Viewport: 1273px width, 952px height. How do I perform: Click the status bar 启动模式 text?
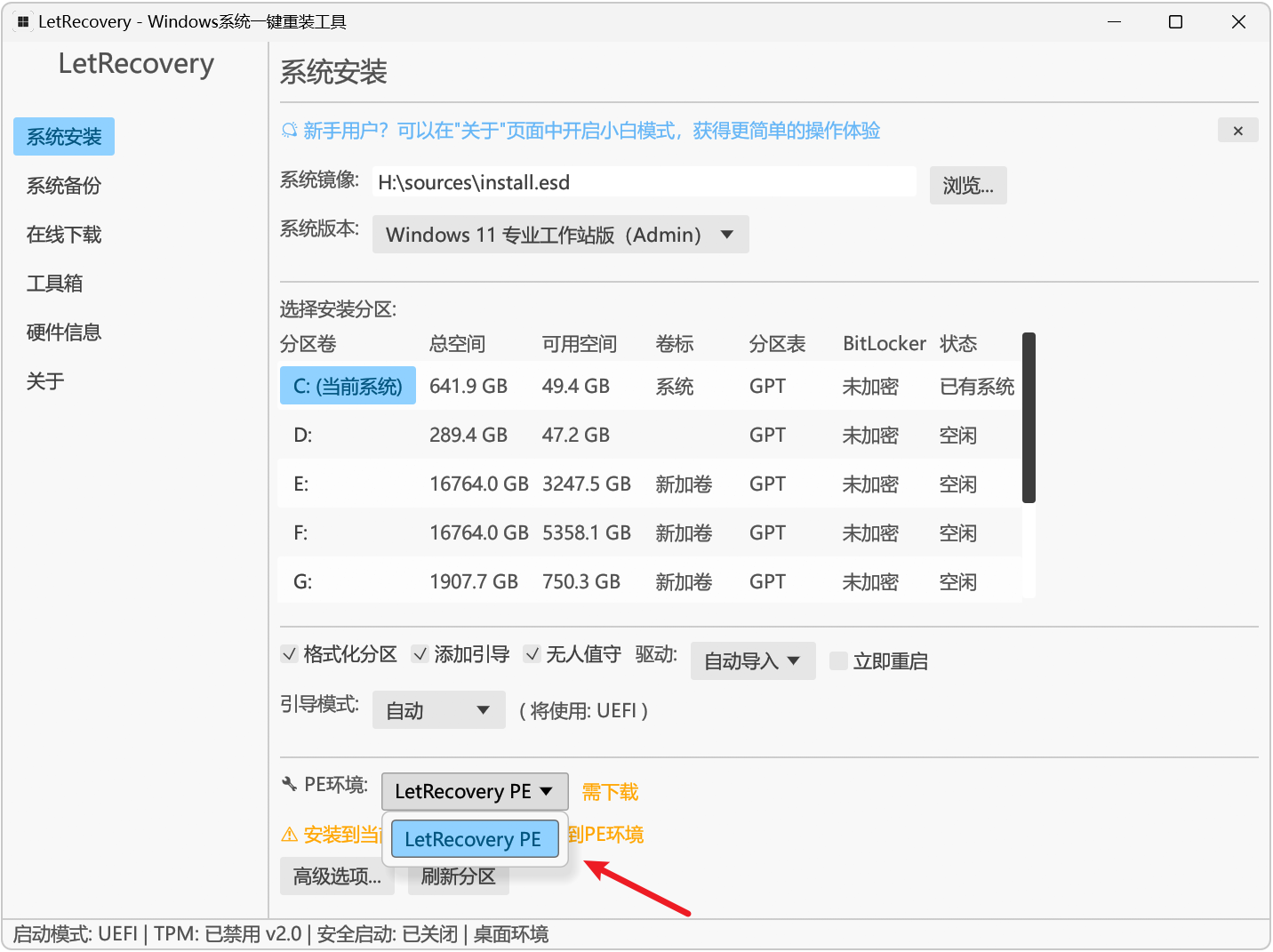[x=76, y=934]
